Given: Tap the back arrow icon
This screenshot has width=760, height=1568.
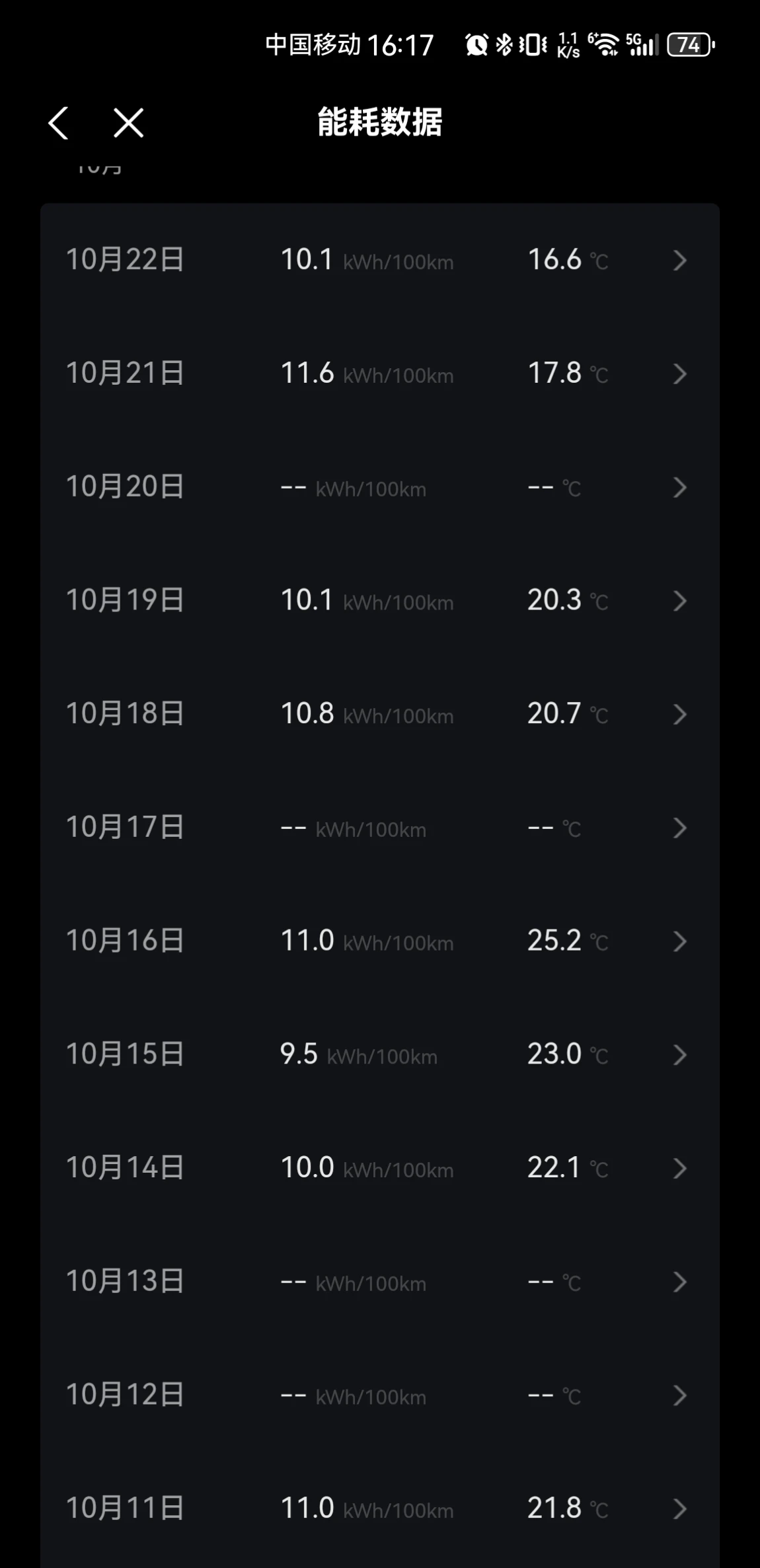Looking at the screenshot, I should [59, 123].
